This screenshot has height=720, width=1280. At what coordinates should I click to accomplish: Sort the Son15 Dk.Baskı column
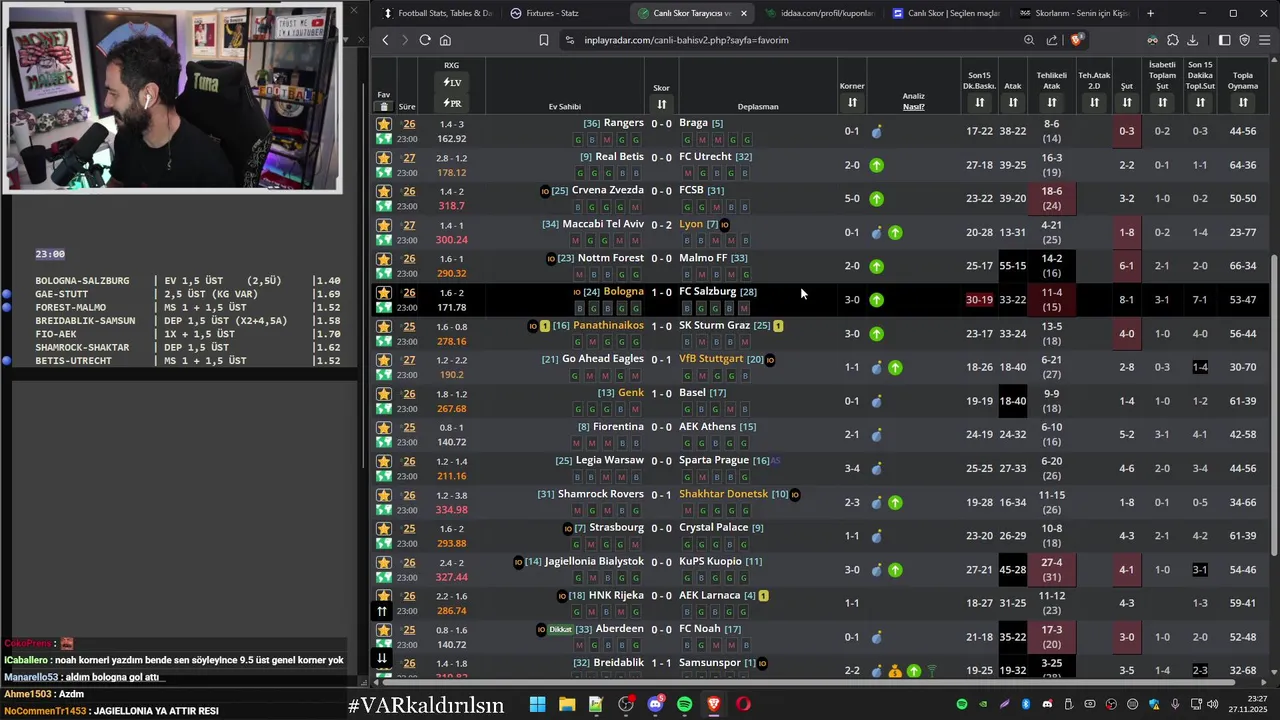click(979, 102)
